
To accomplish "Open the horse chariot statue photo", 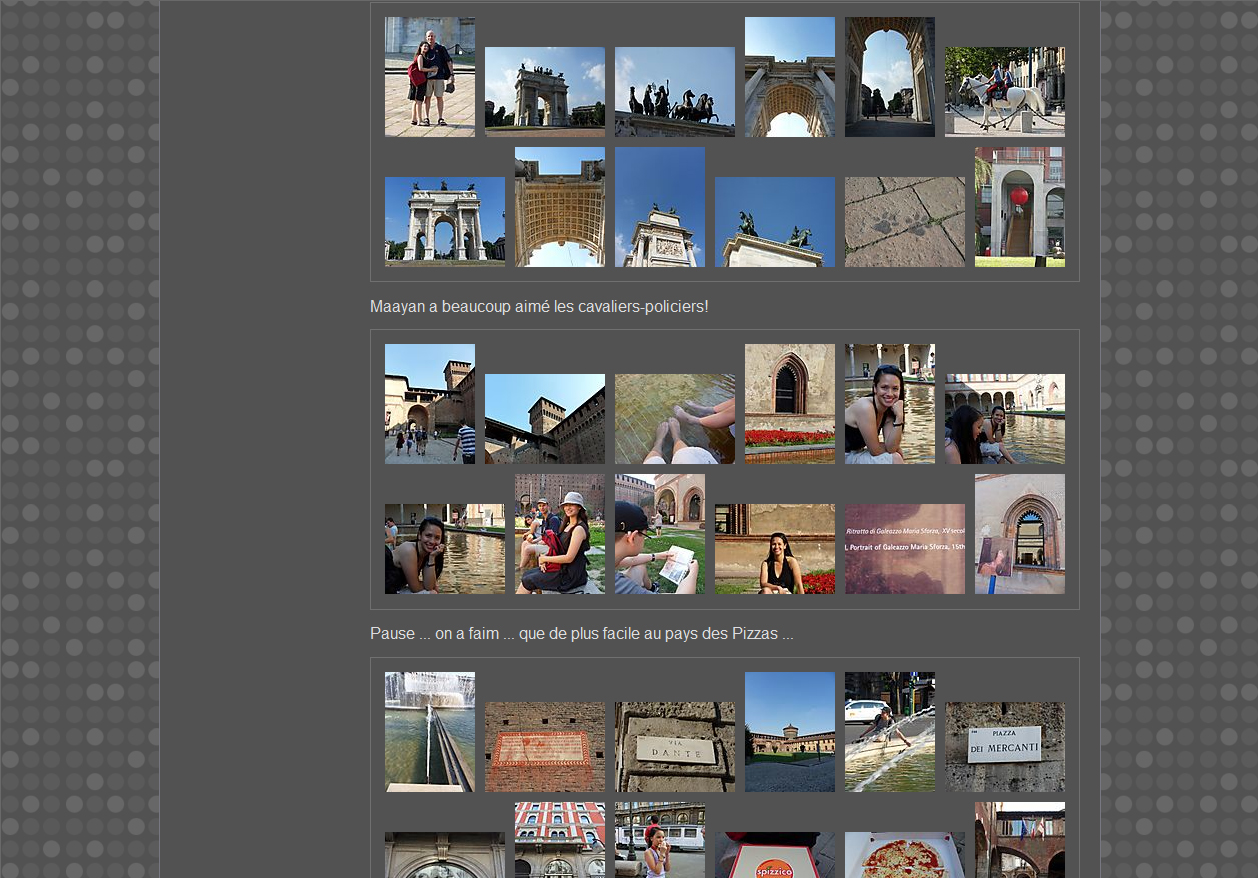I will point(674,92).
